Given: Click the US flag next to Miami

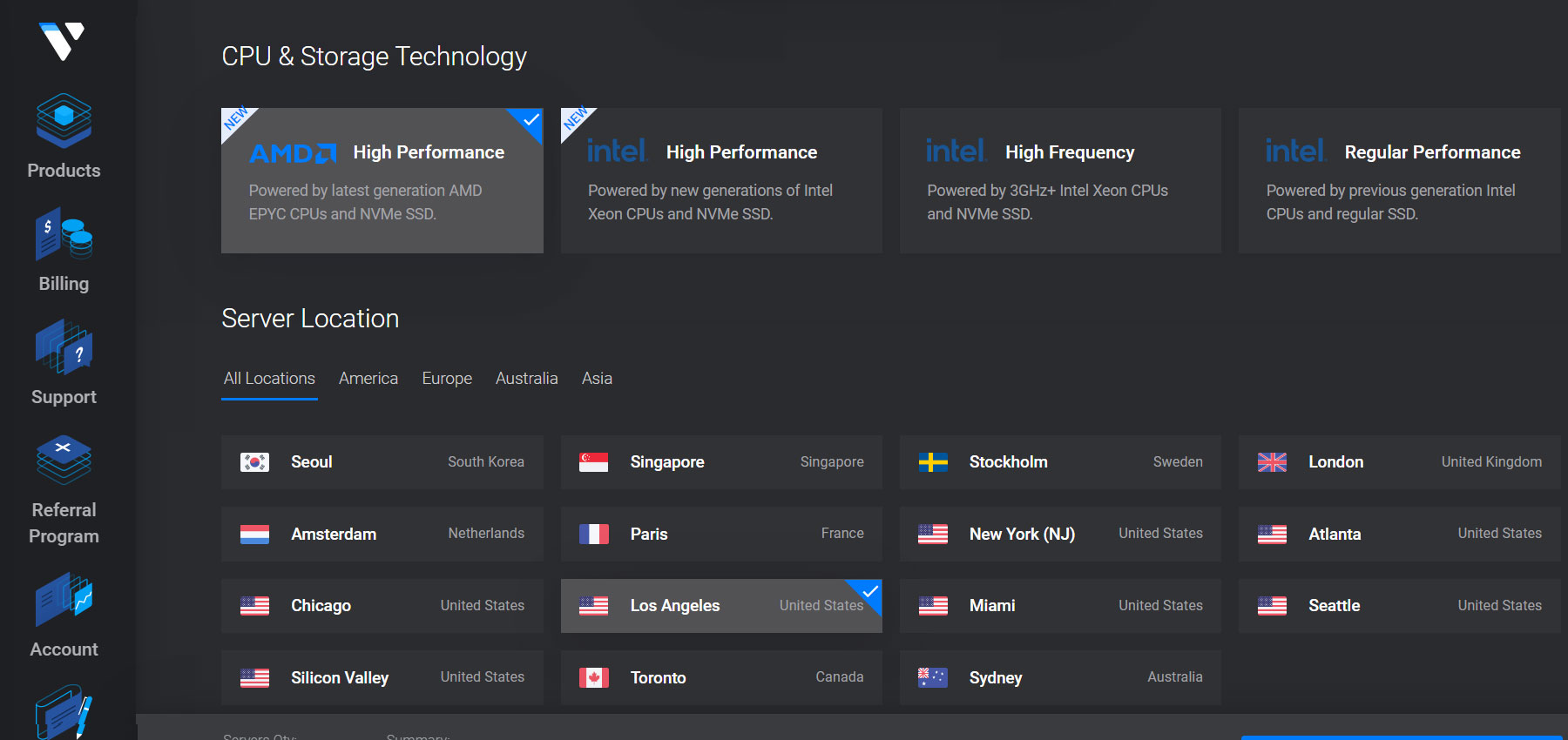Looking at the screenshot, I should 933,606.
